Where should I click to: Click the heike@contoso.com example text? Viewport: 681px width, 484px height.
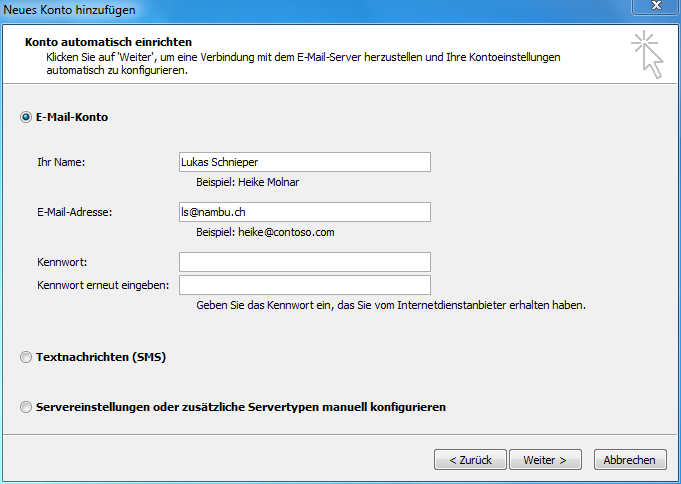click(x=286, y=232)
